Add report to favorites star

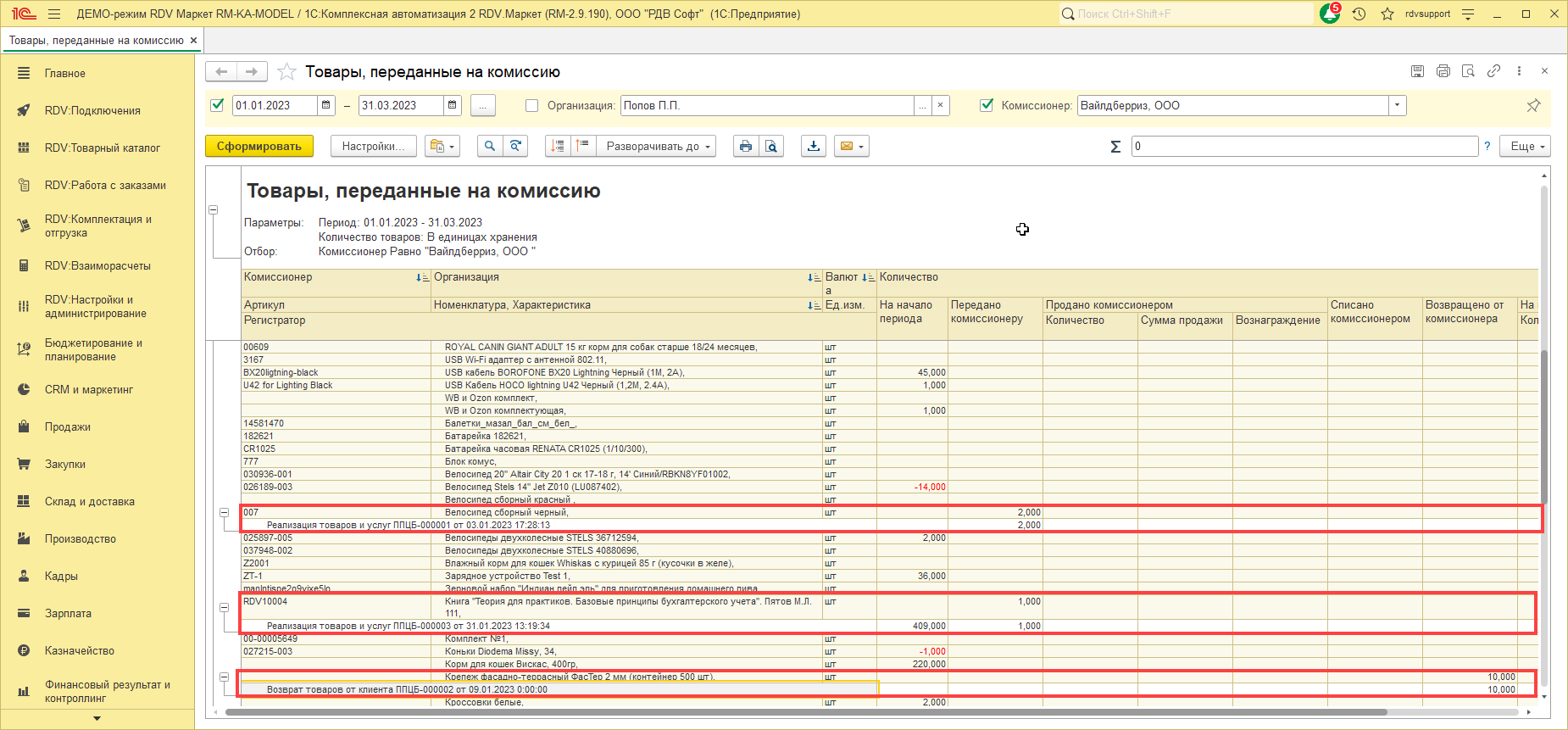(x=287, y=72)
